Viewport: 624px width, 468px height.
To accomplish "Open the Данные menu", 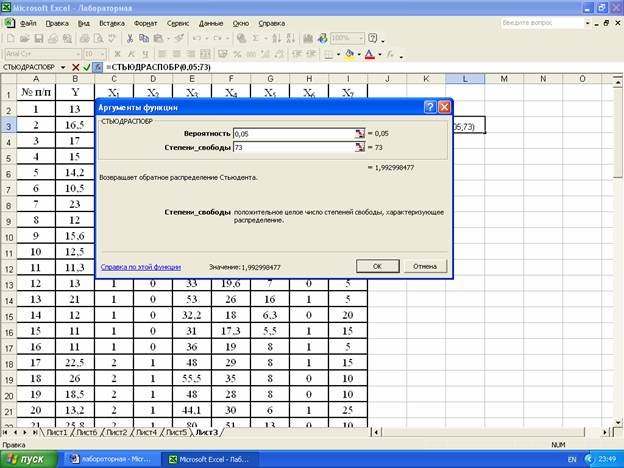I will click(211, 21).
